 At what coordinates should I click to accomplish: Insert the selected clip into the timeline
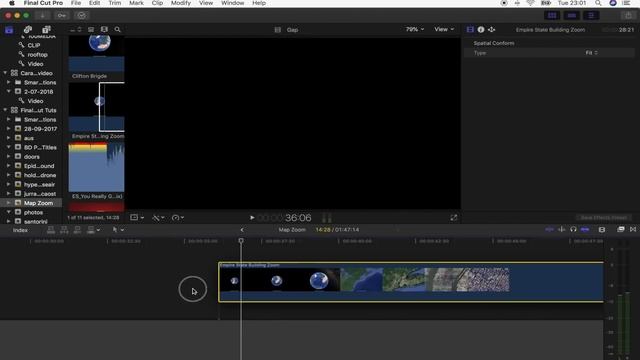click(x=64, y=230)
